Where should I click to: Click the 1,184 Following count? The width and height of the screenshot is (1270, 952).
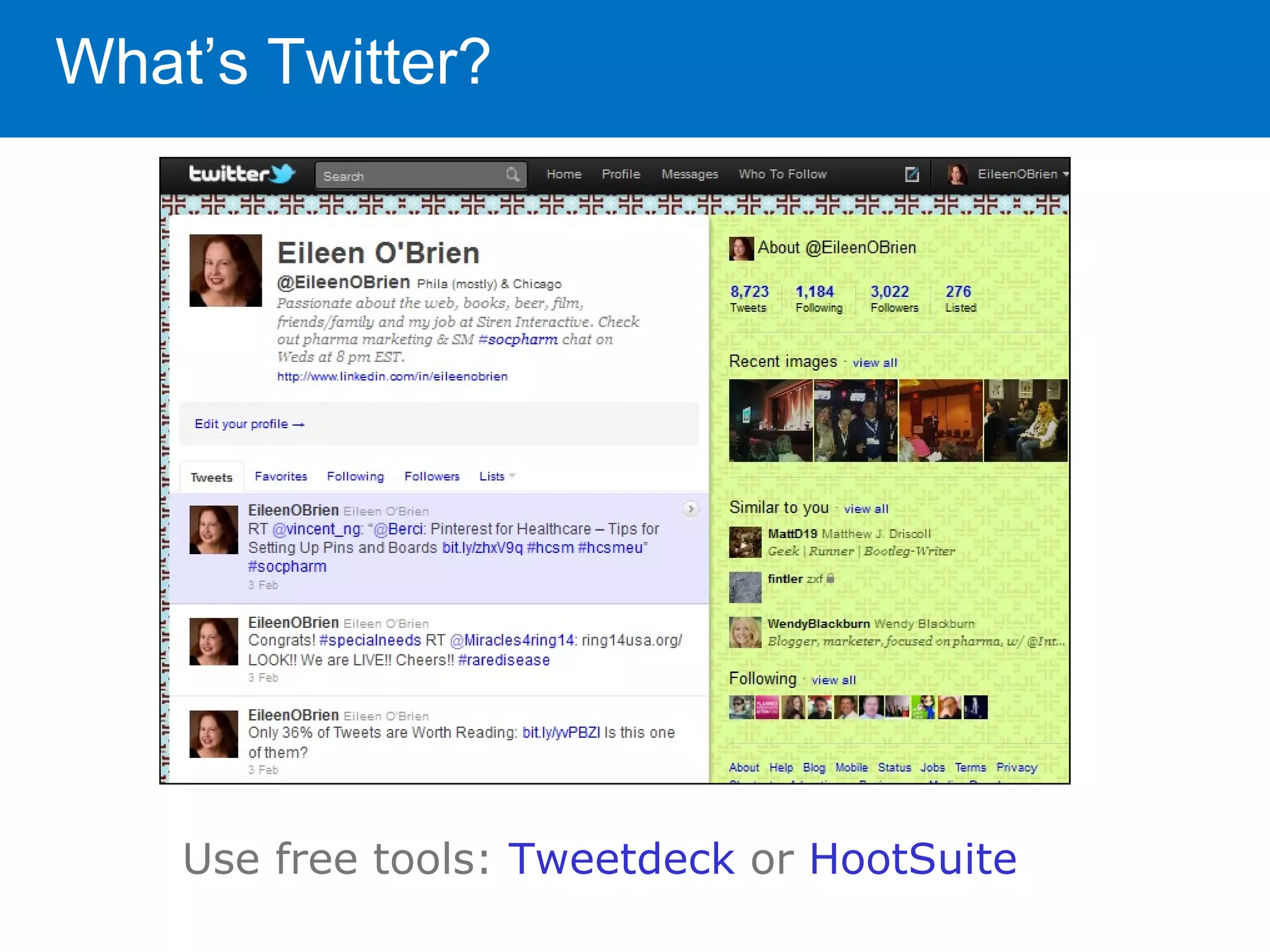[819, 298]
